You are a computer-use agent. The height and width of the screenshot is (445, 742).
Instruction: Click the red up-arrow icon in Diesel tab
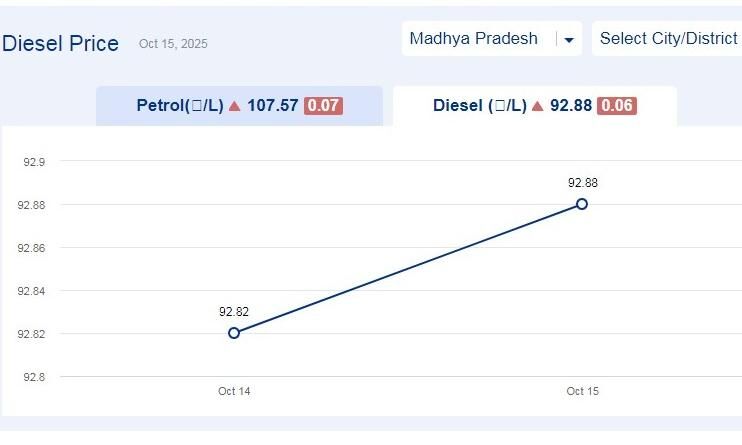(538, 106)
